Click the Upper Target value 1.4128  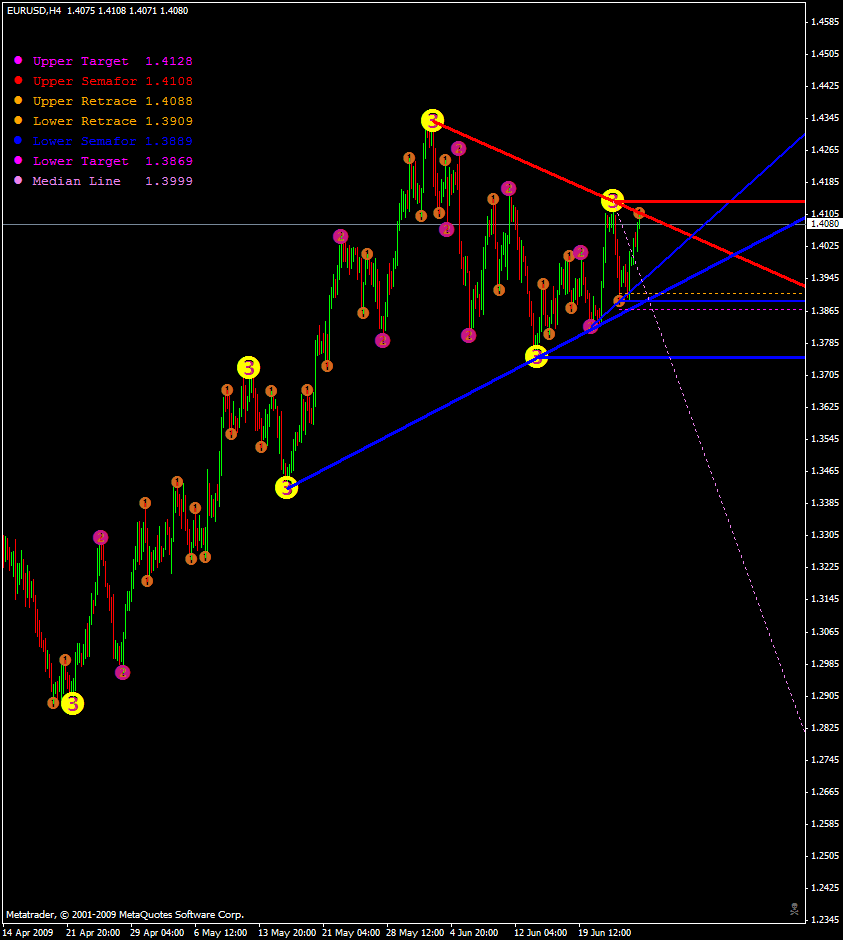[x=169, y=61]
